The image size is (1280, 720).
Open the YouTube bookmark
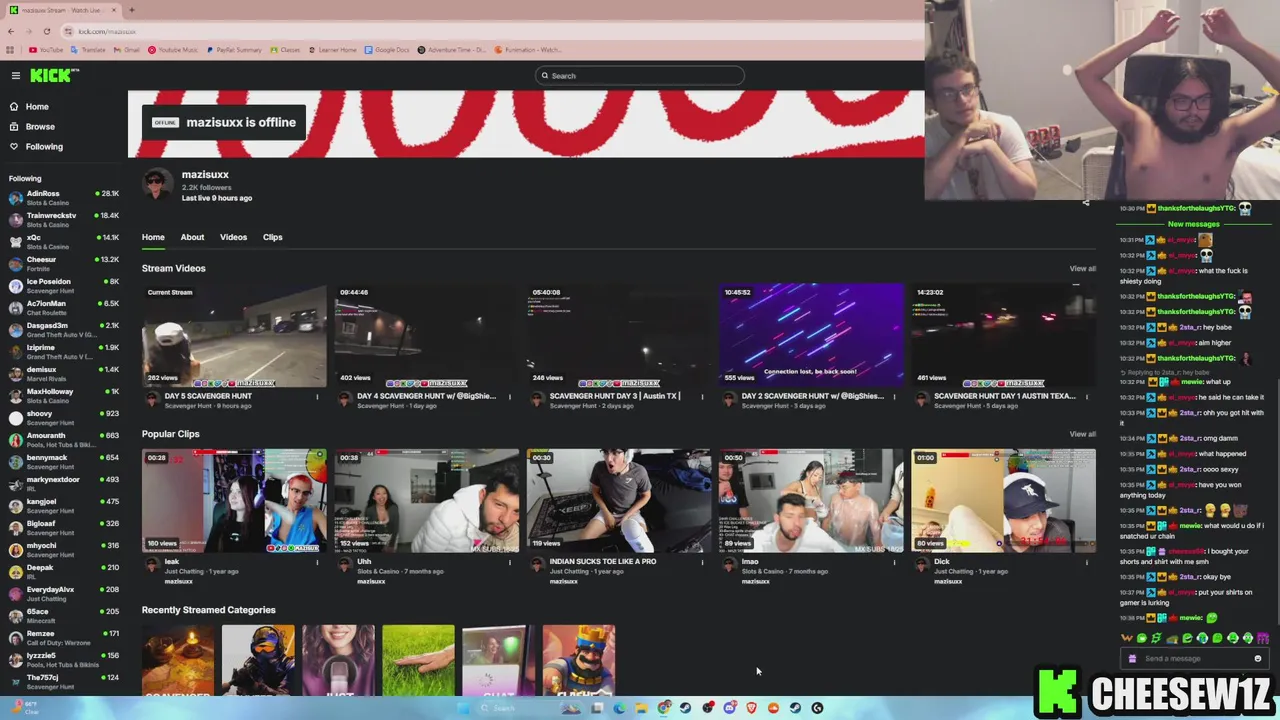pos(46,50)
